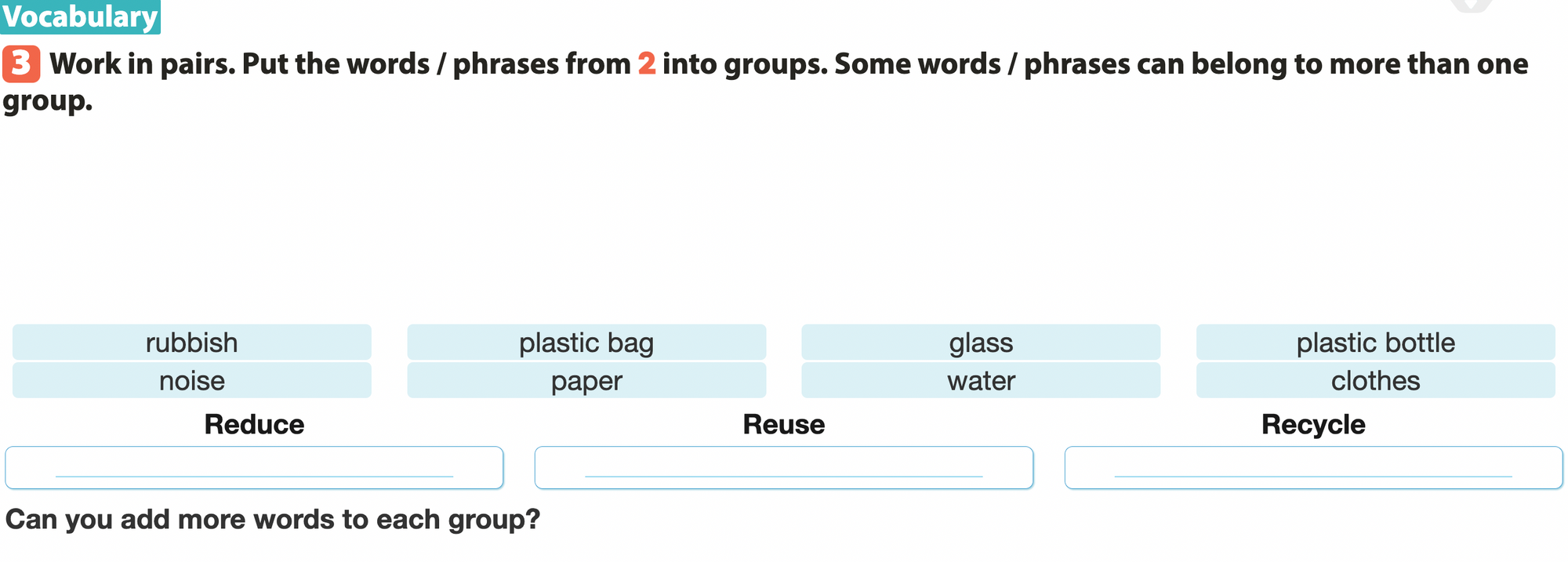Click the Vocabulary section label

pos(80,16)
